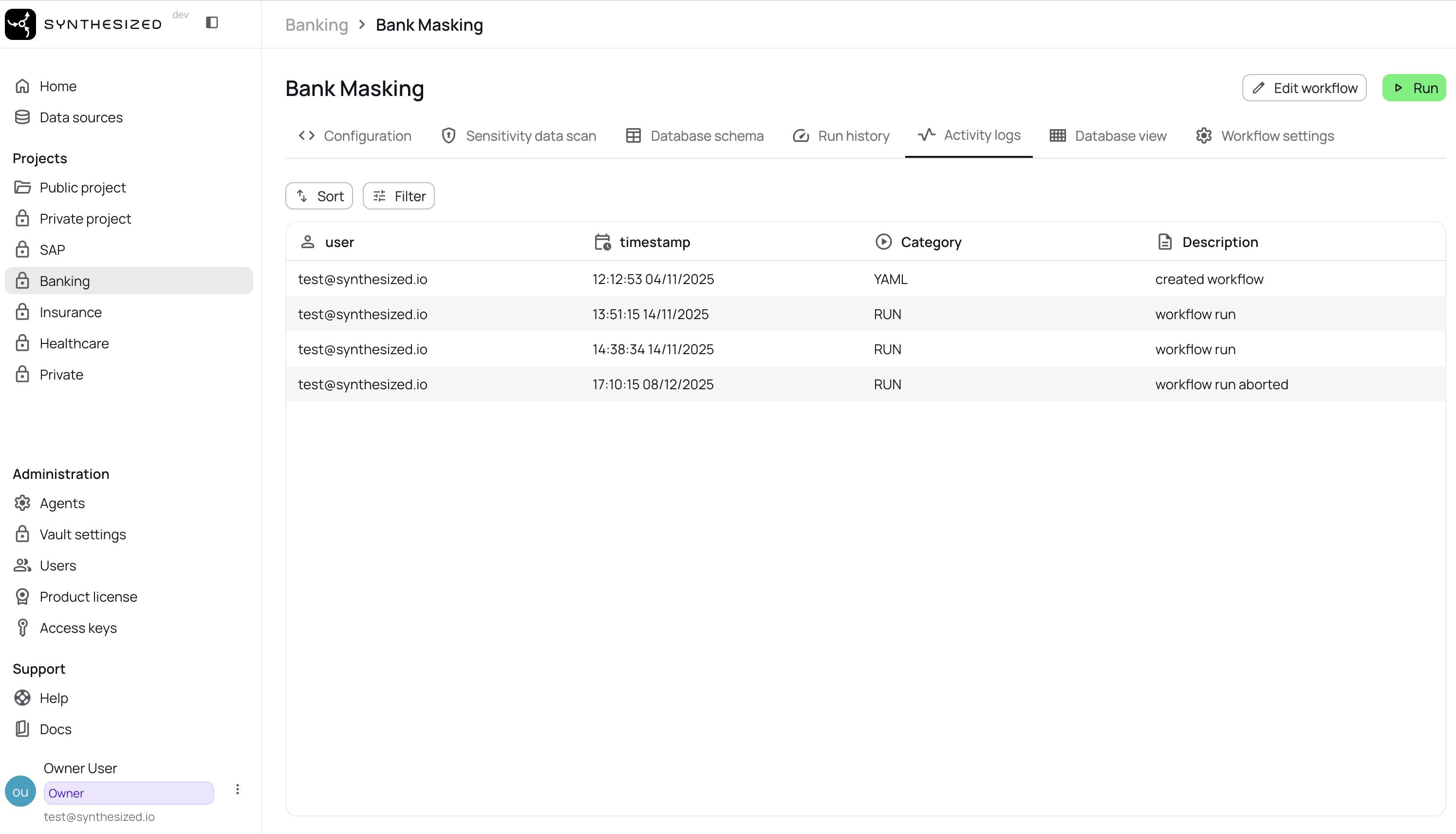Screen dimensions: 1456x834
Task: Open Data sources database icon
Action: 22,117
